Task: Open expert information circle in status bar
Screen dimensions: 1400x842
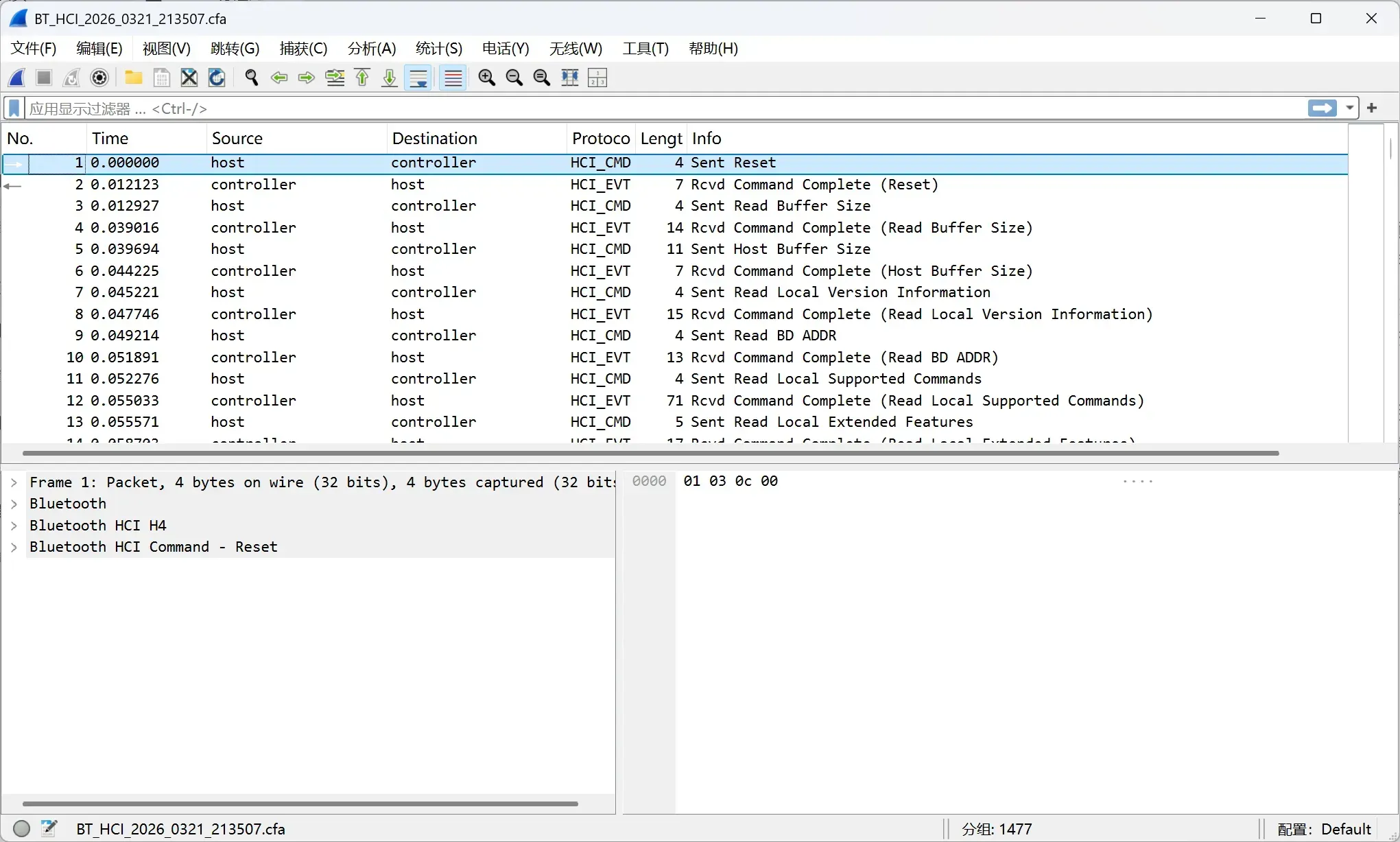Action: (x=22, y=828)
